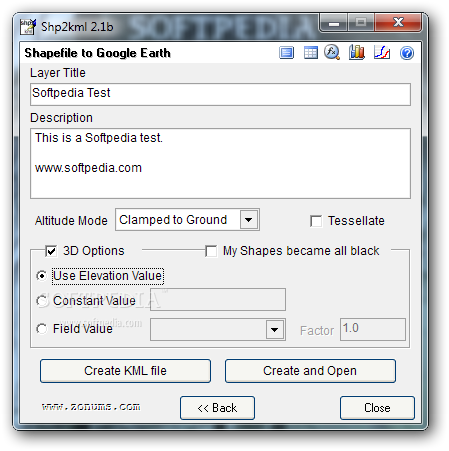
Task: Select Use Elevation Value radio button
Action: pos(42,276)
